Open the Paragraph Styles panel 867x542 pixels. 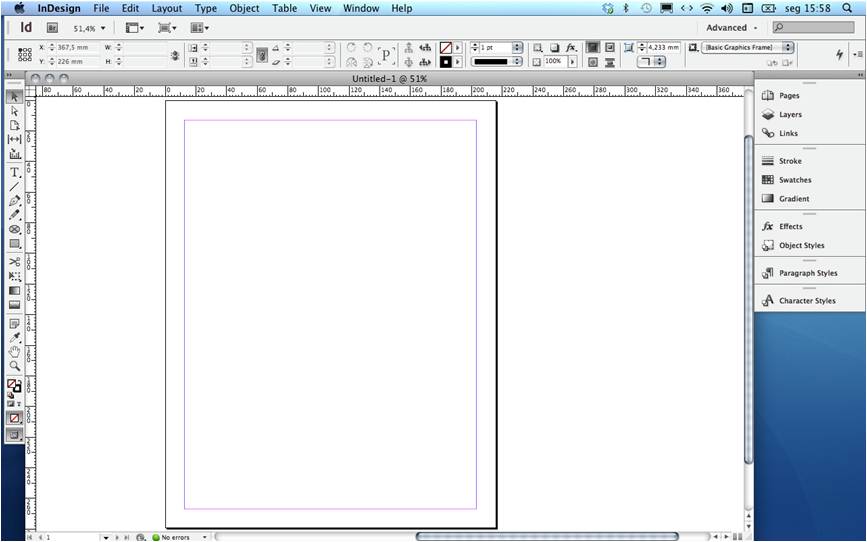(x=809, y=273)
